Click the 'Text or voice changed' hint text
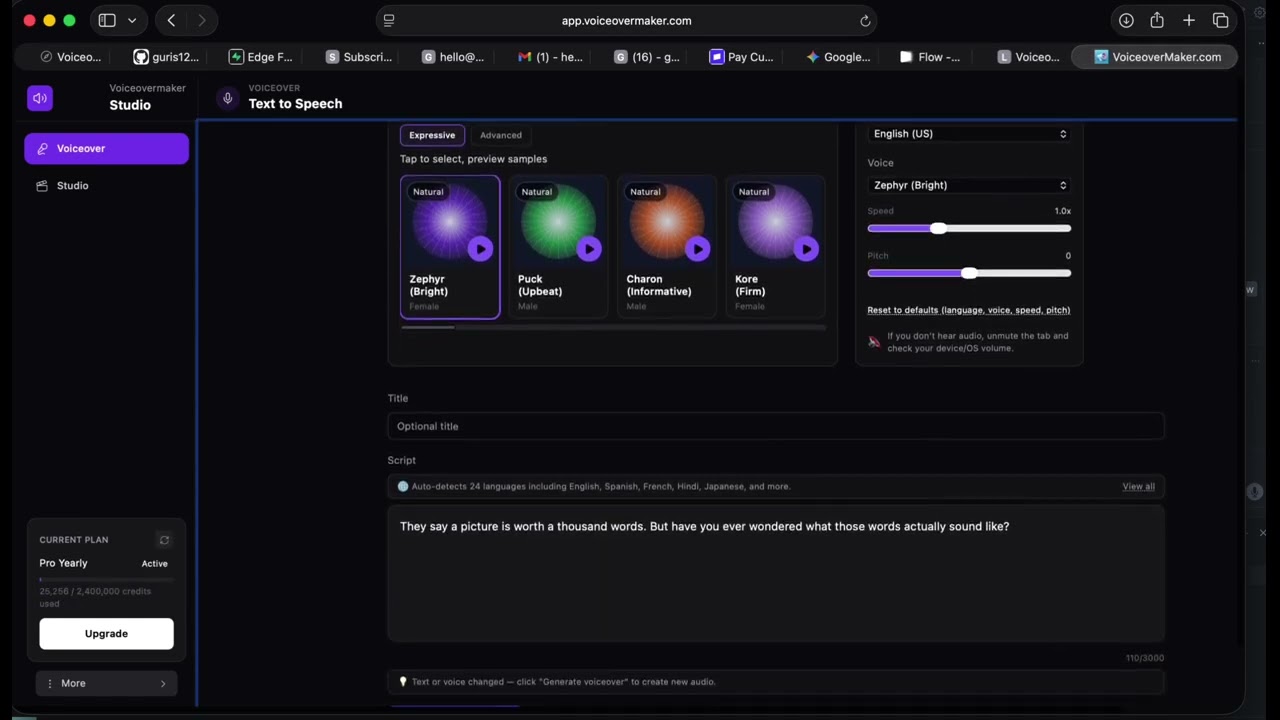The image size is (1280, 720). (564, 682)
